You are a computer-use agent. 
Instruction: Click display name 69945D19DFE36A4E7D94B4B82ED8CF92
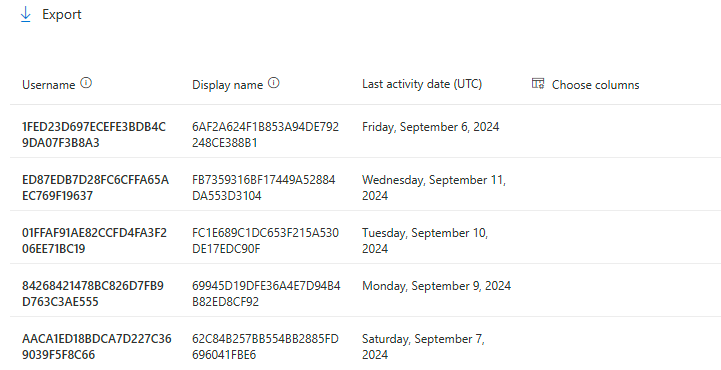coord(266,293)
